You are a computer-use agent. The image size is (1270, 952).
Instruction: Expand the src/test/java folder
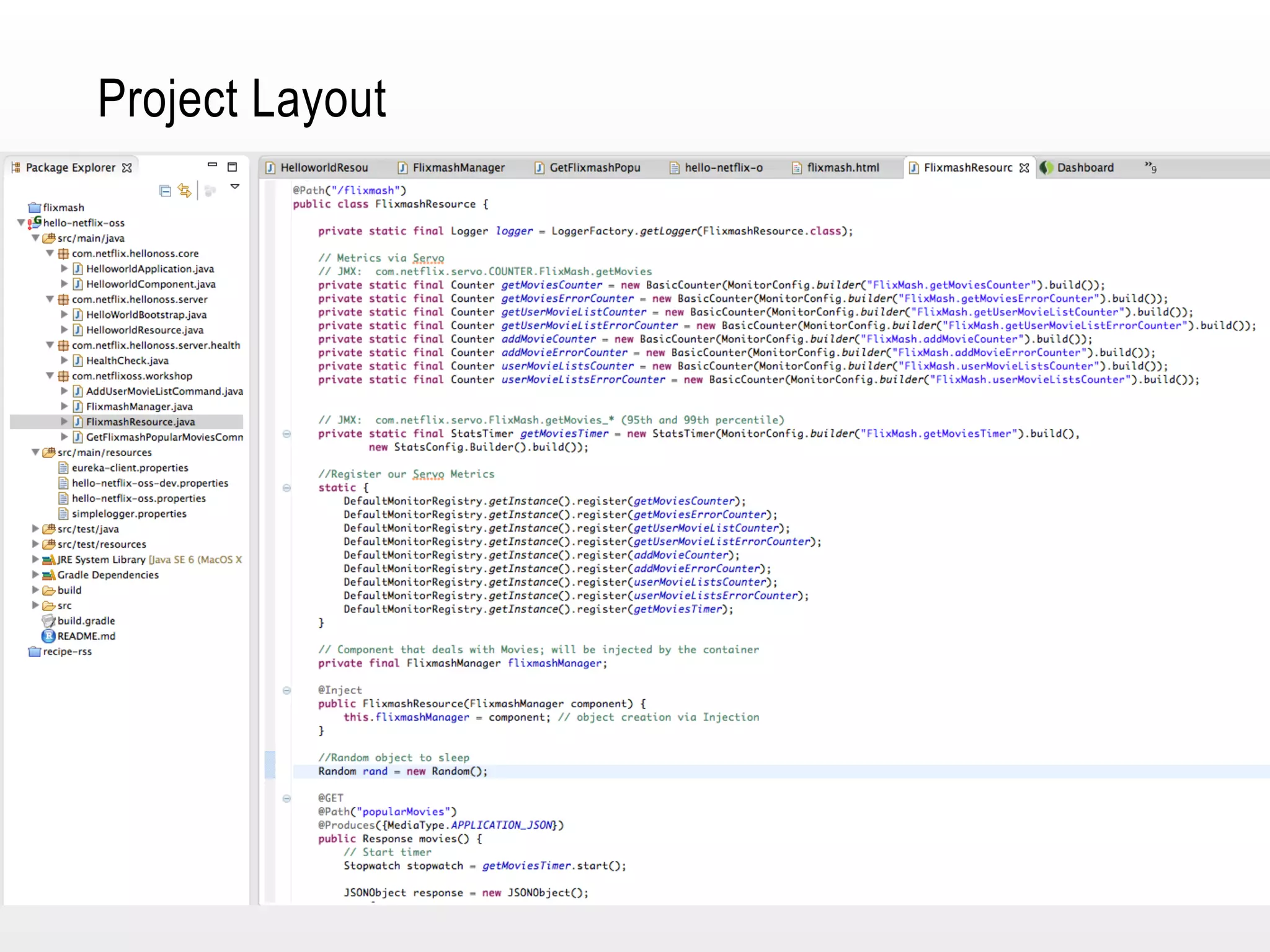coord(35,529)
